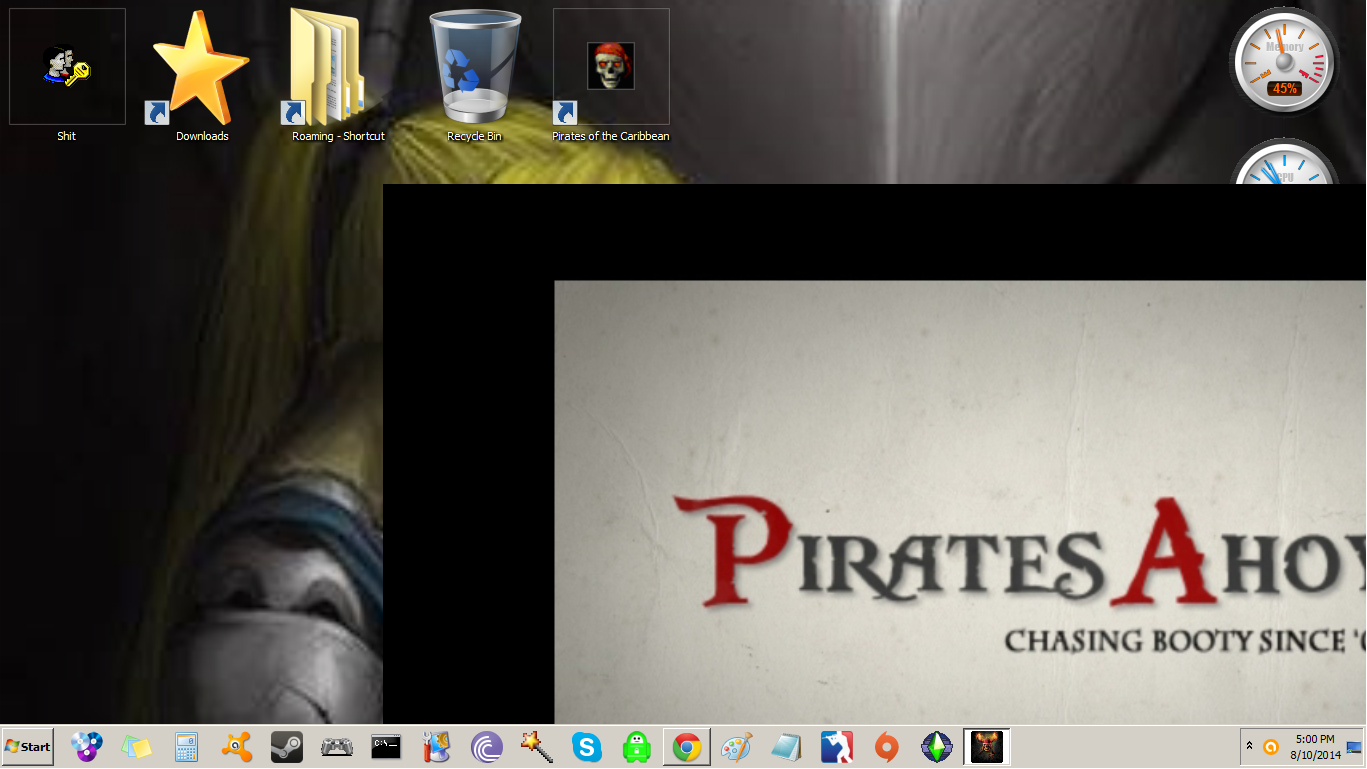The width and height of the screenshot is (1367, 769).
Task: Open Sticky Notes from taskbar
Action: click(136, 747)
